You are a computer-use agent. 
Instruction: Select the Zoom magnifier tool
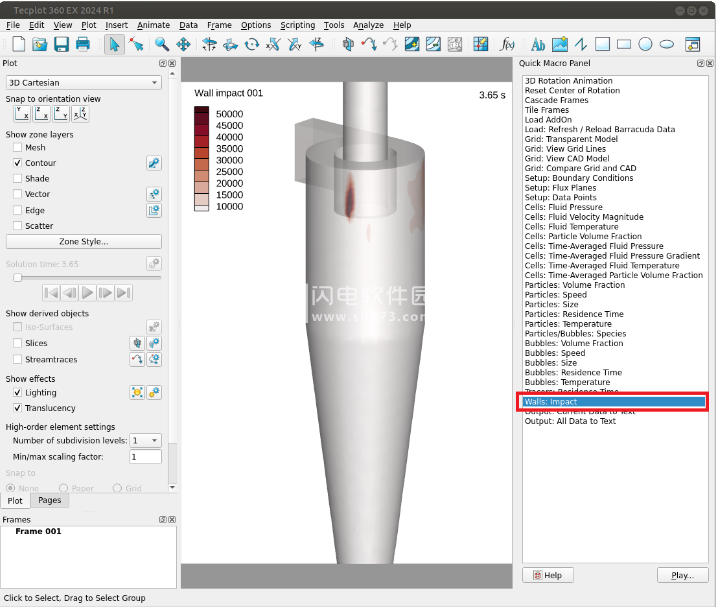pyautogui.click(x=162, y=44)
